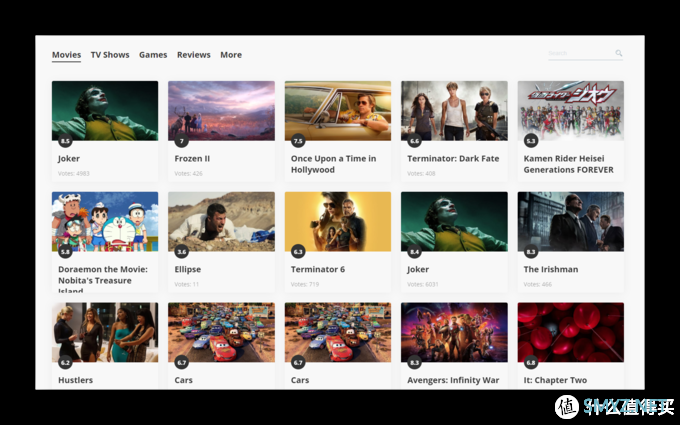
Task: View The Irishman poster image
Action: 571,222
